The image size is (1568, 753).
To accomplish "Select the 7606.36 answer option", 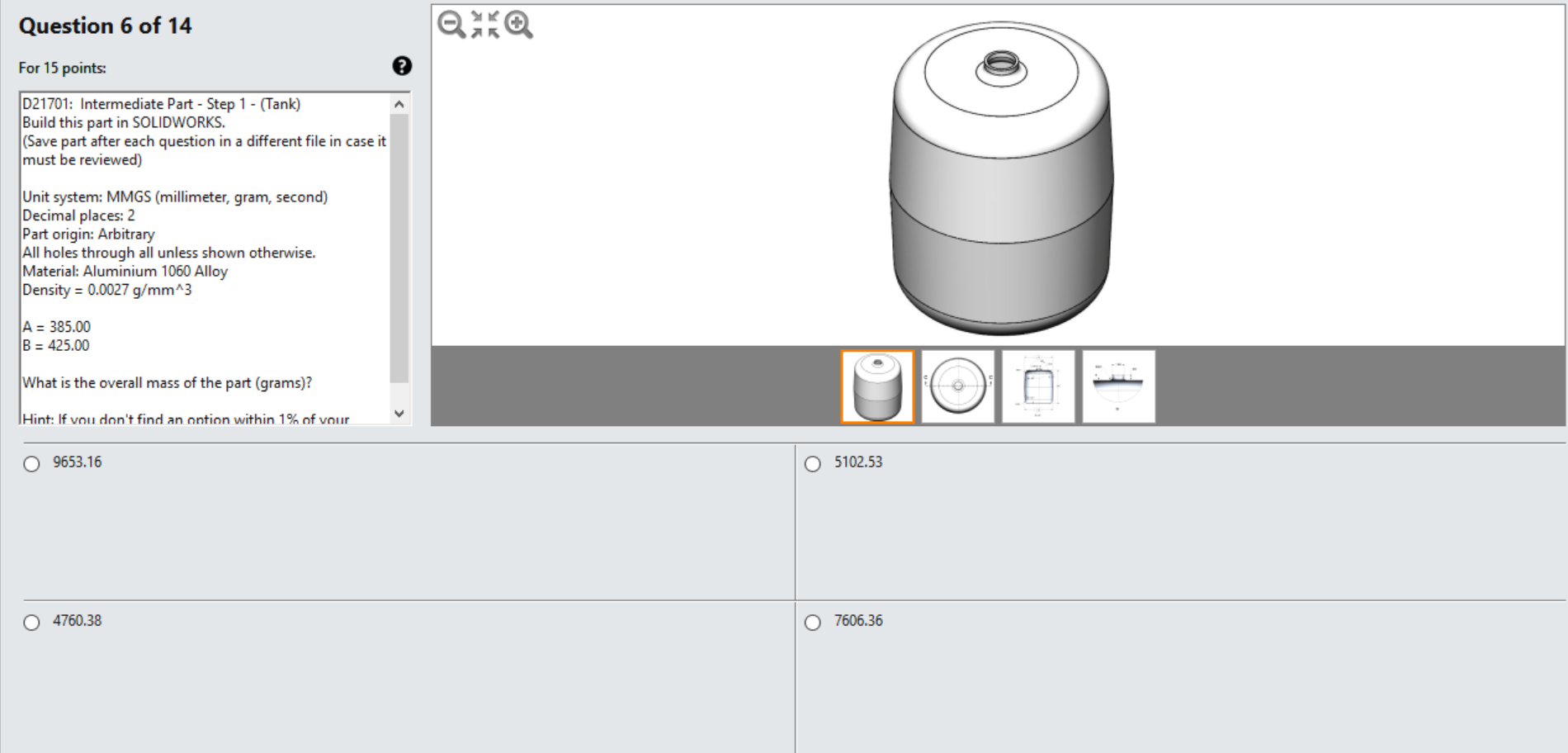I will [812, 623].
